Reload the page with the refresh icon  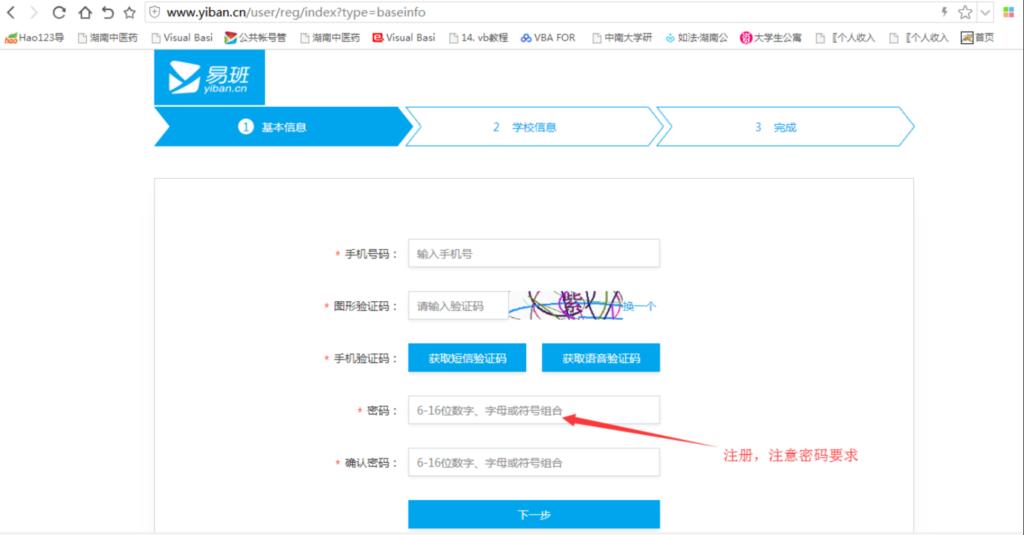pyautogui.click(x=59, y=13)
